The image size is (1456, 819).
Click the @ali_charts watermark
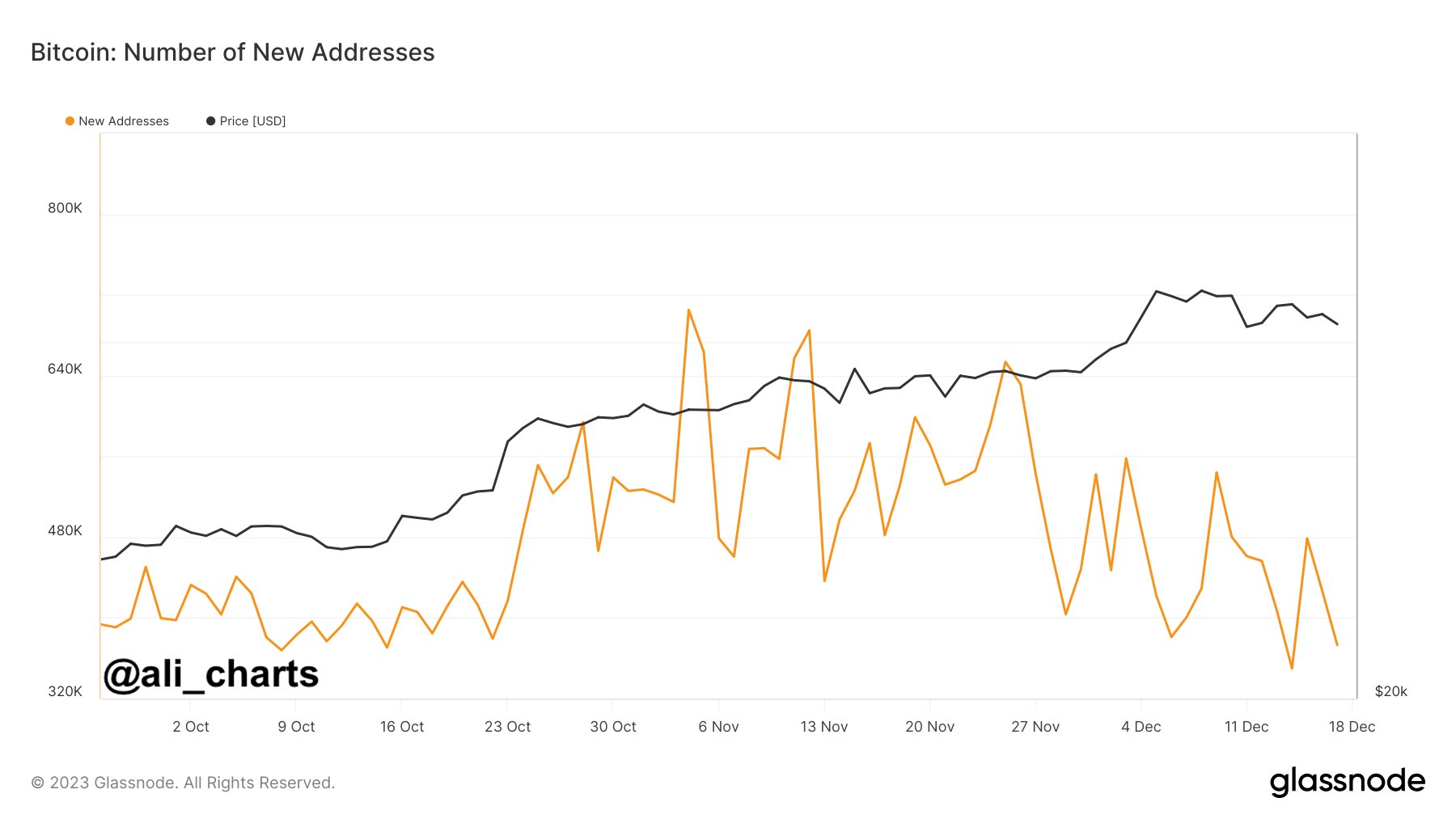[x=212, y=673]
